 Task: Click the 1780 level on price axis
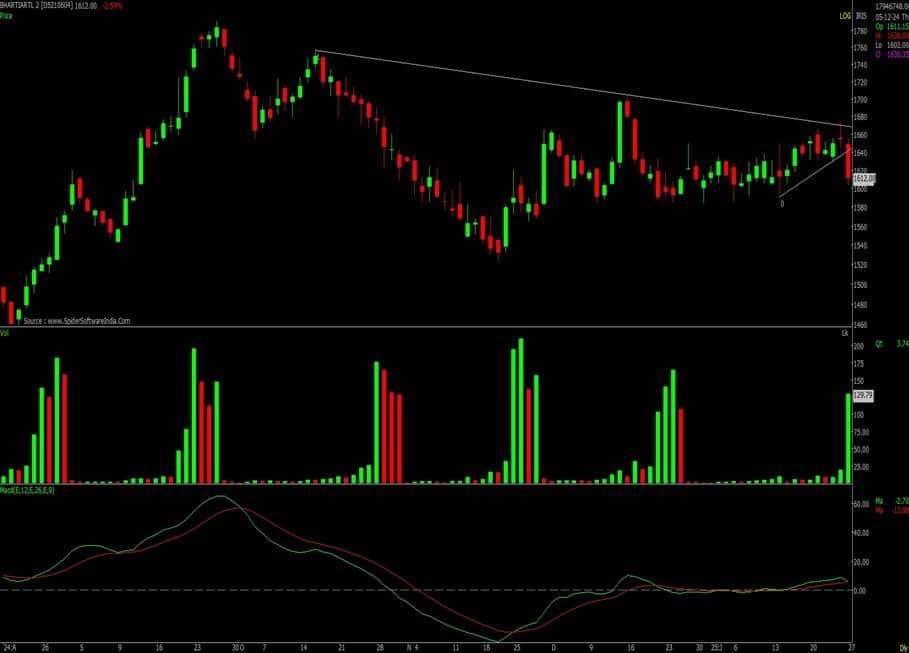861,29
